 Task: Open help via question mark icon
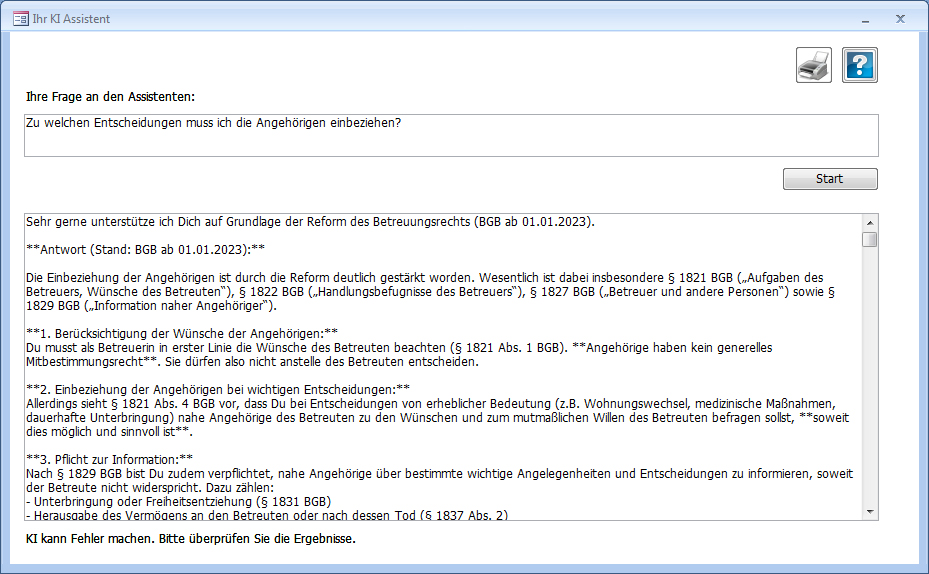pyautogui.click(x=860, y=65)
